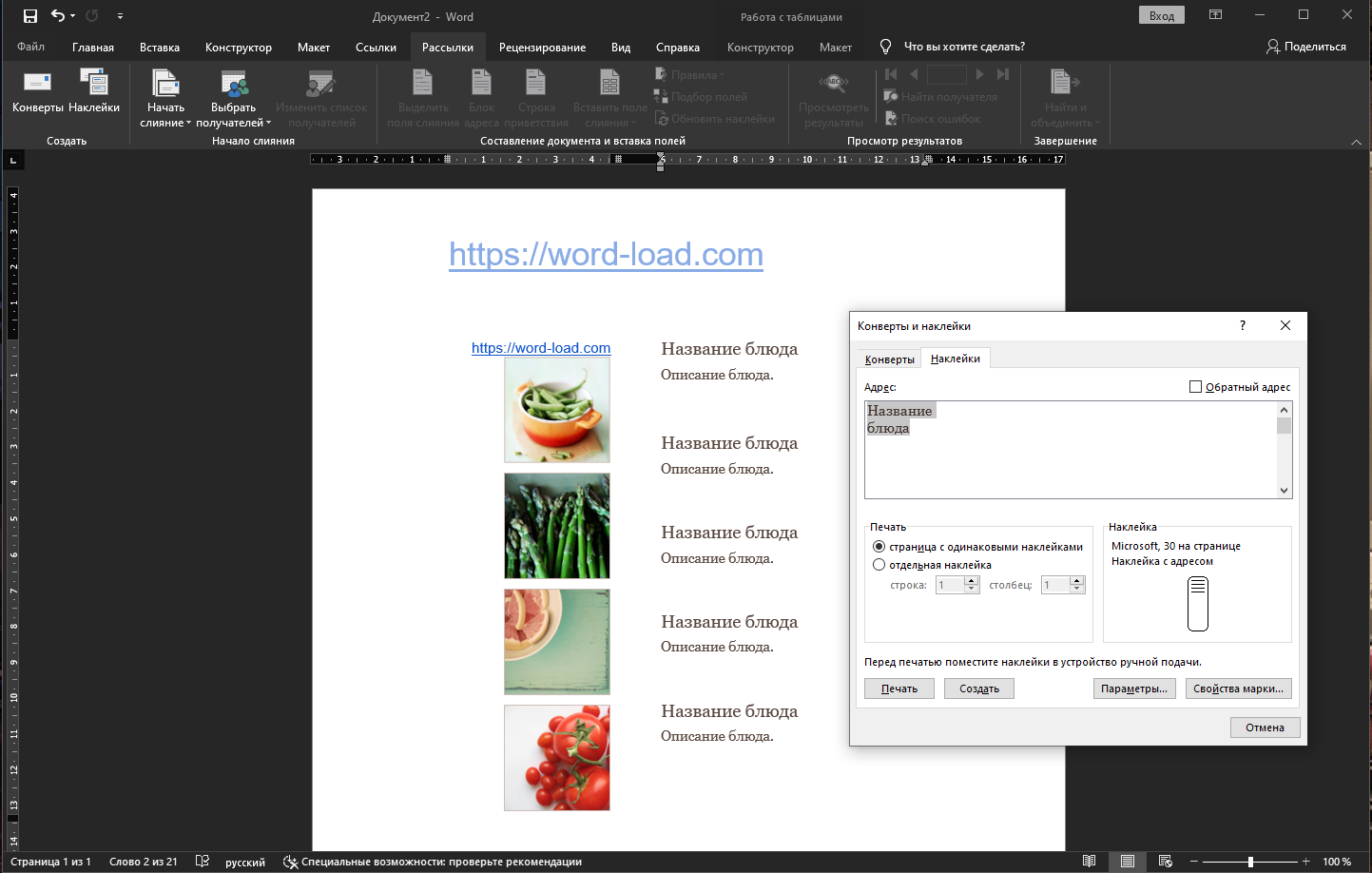Open the Рецензирование ribbon tab
The image size is (1372, 873).
[x=542, y=48]
